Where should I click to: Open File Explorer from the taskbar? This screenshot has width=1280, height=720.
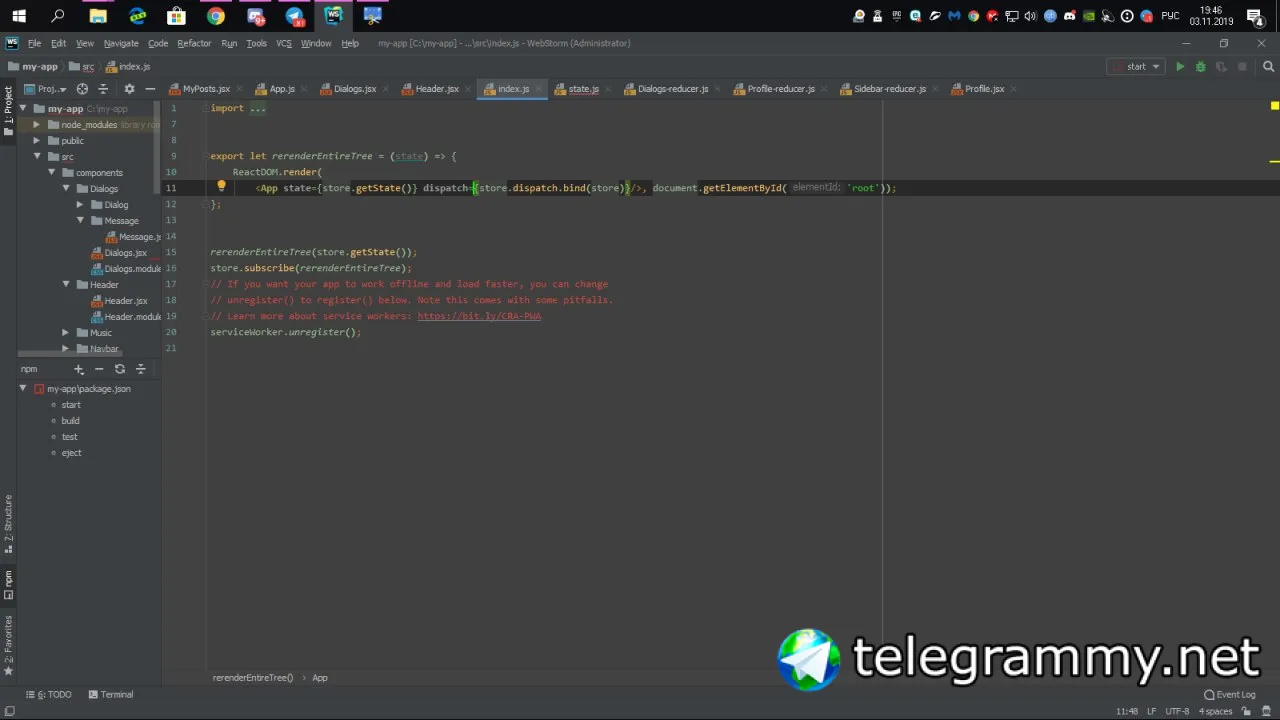[x=98, y=16]
